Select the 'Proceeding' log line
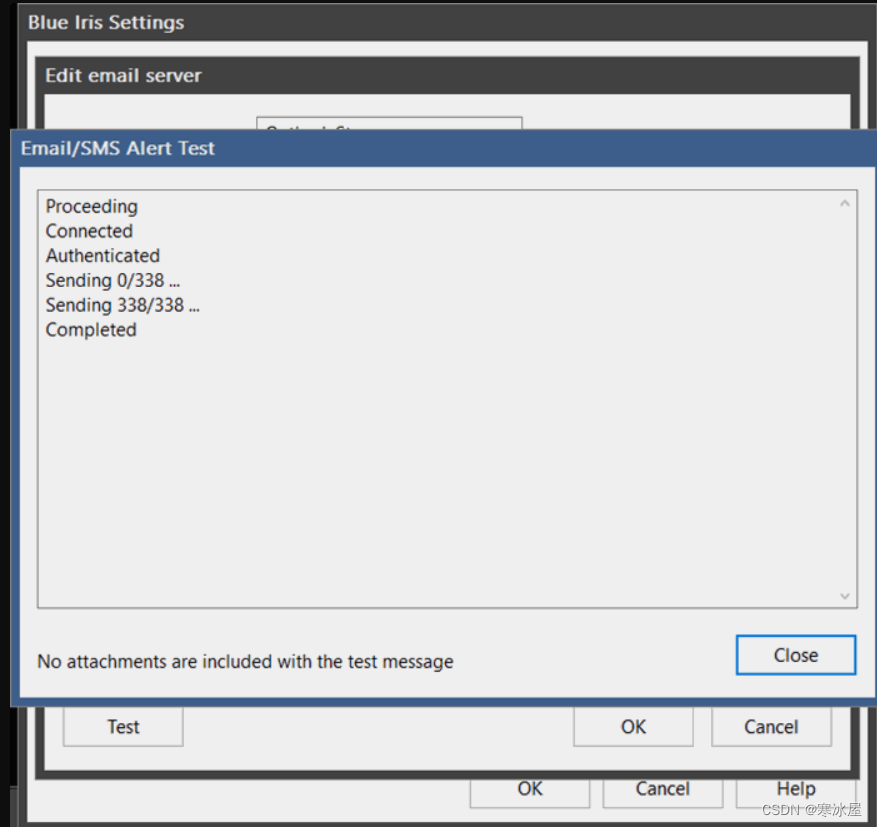The height and width of the screenshot is (827, 877). pos(92,206)
